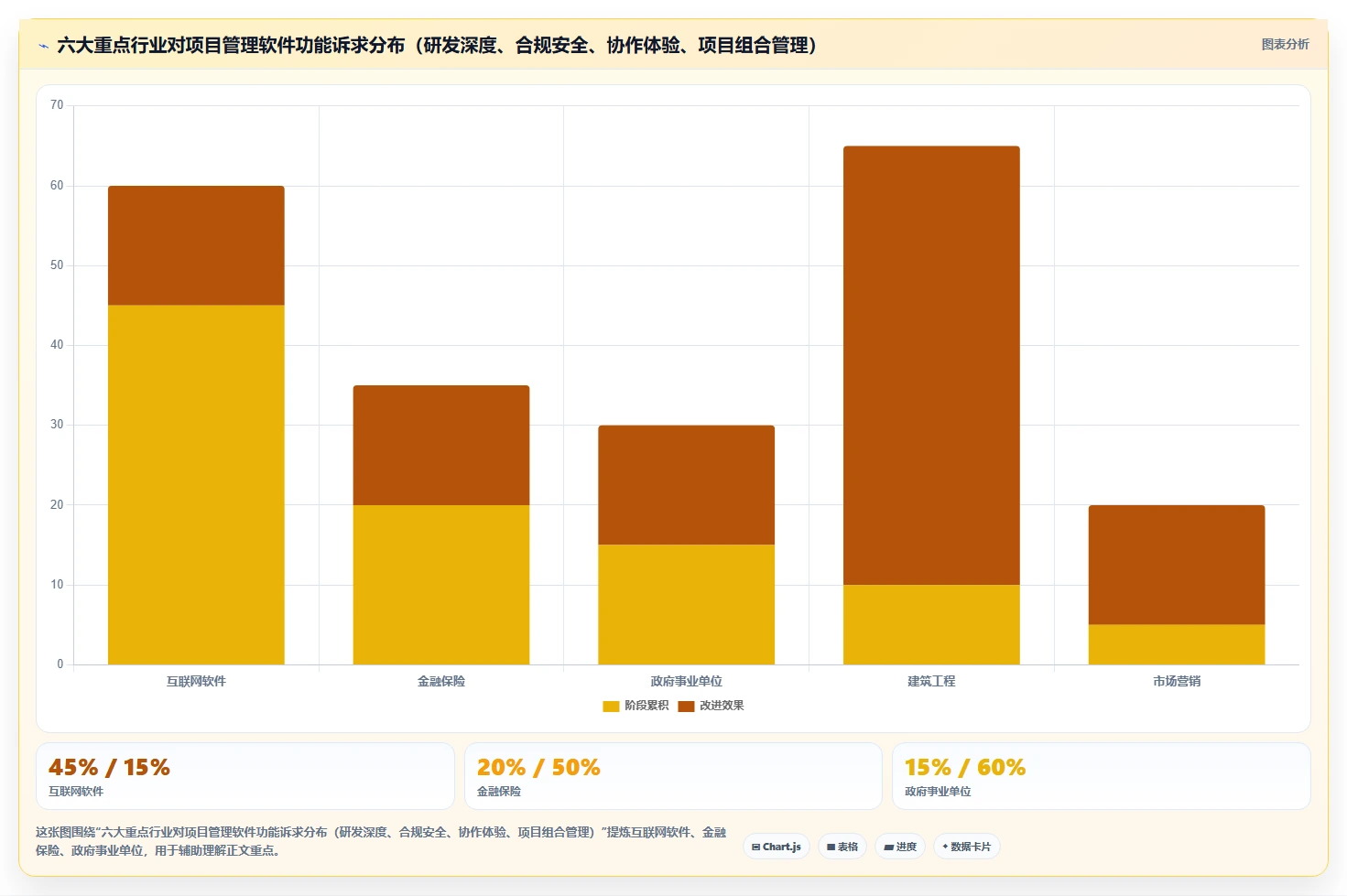Select the 数据卡片 tag chip

click(x=967, y=847)
